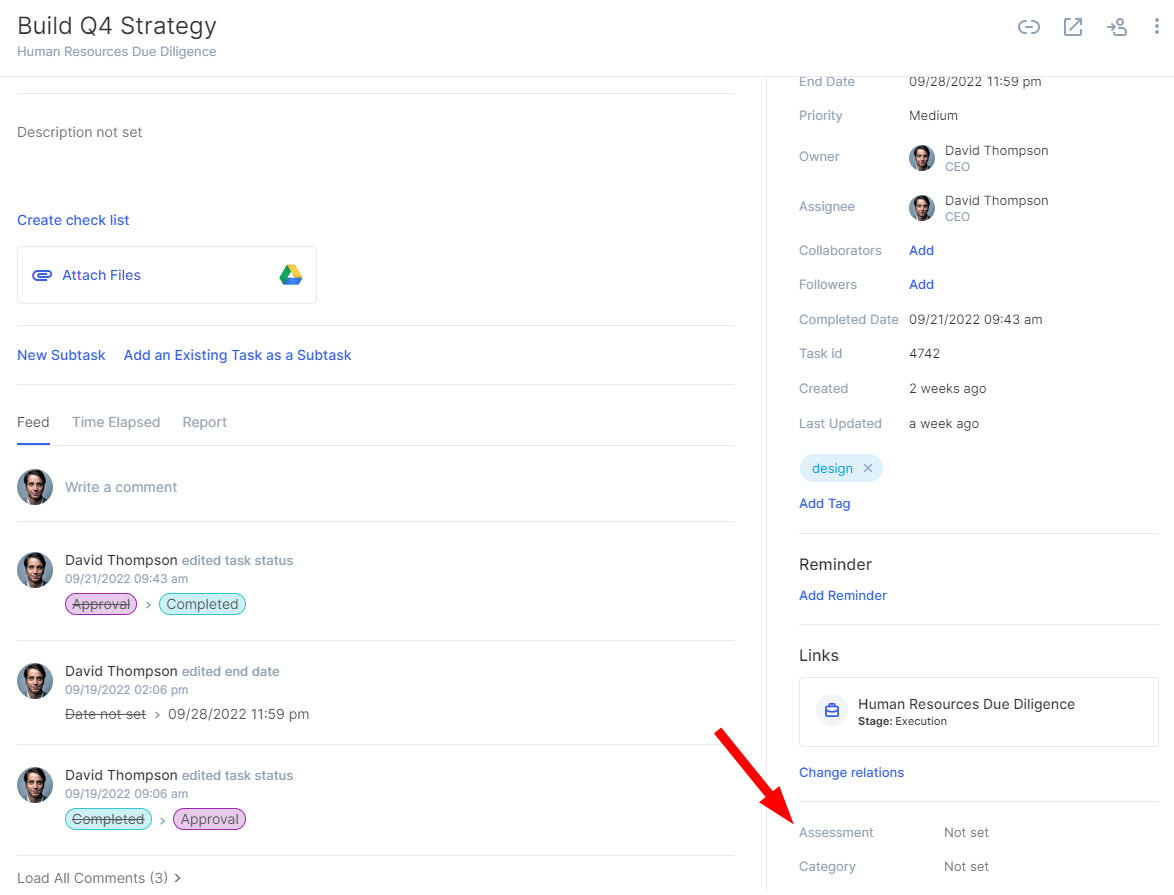Click the Owner name David Thompson
1174x895 pixels.
(x=997, y=151)
